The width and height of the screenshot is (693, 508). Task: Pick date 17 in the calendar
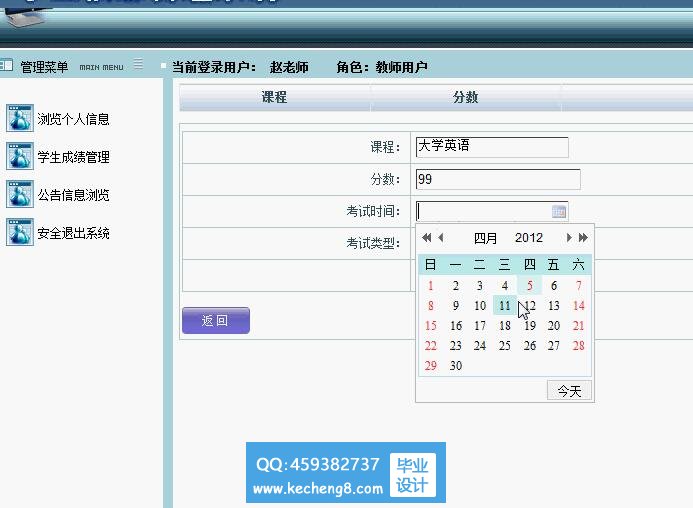480,326
